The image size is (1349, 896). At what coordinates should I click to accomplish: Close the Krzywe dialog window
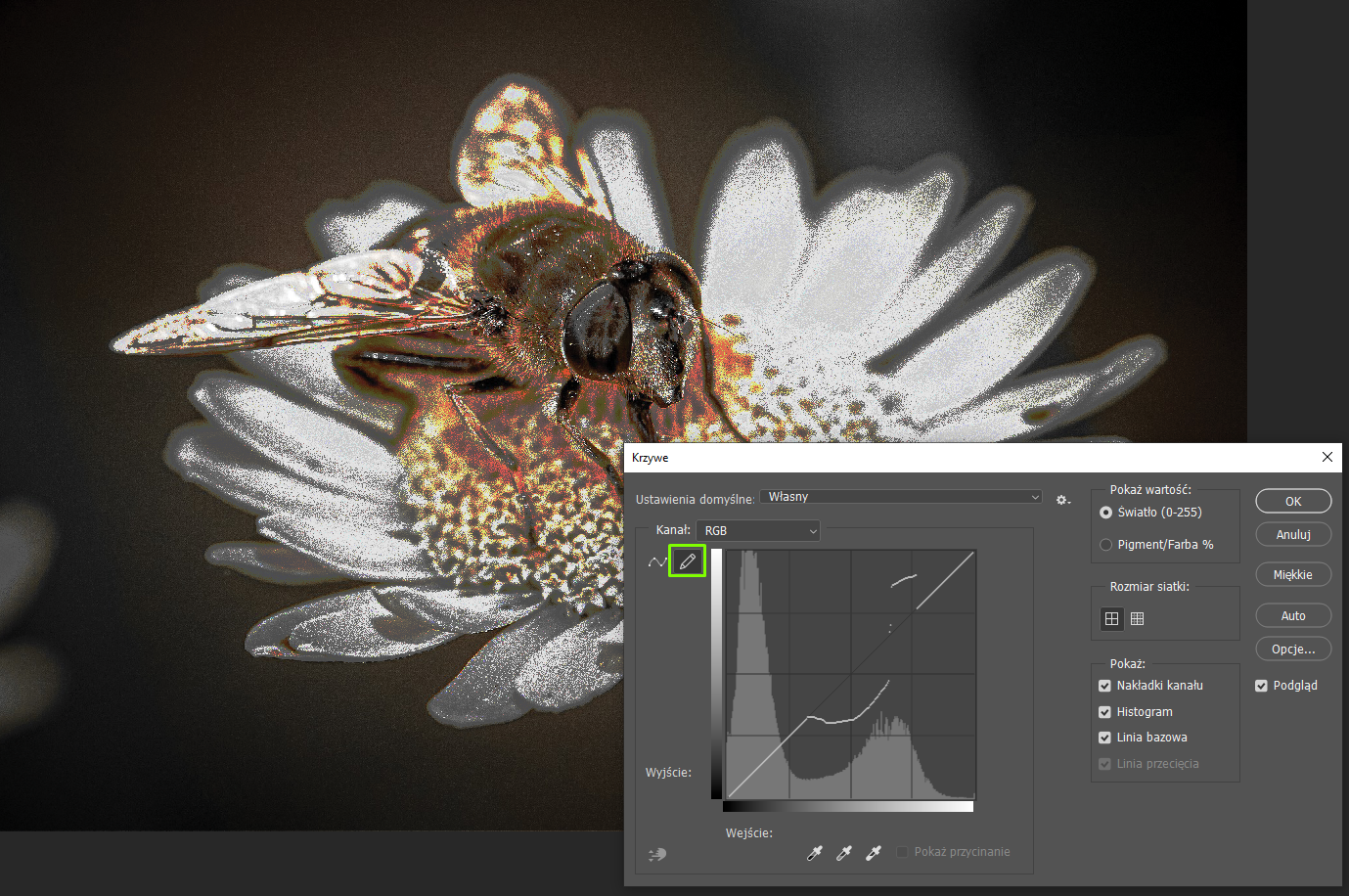(x=1327, y=457)
